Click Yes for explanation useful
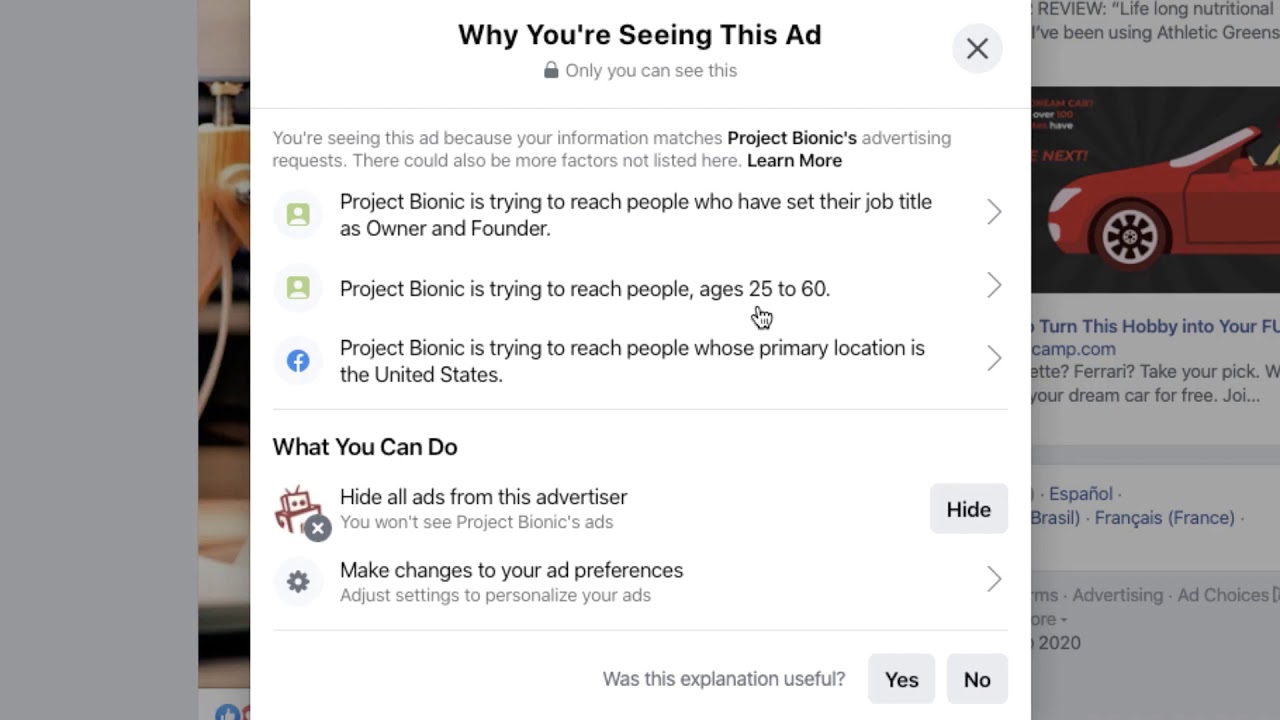Screen dimensions: 1280x720 tap(901, 679)
